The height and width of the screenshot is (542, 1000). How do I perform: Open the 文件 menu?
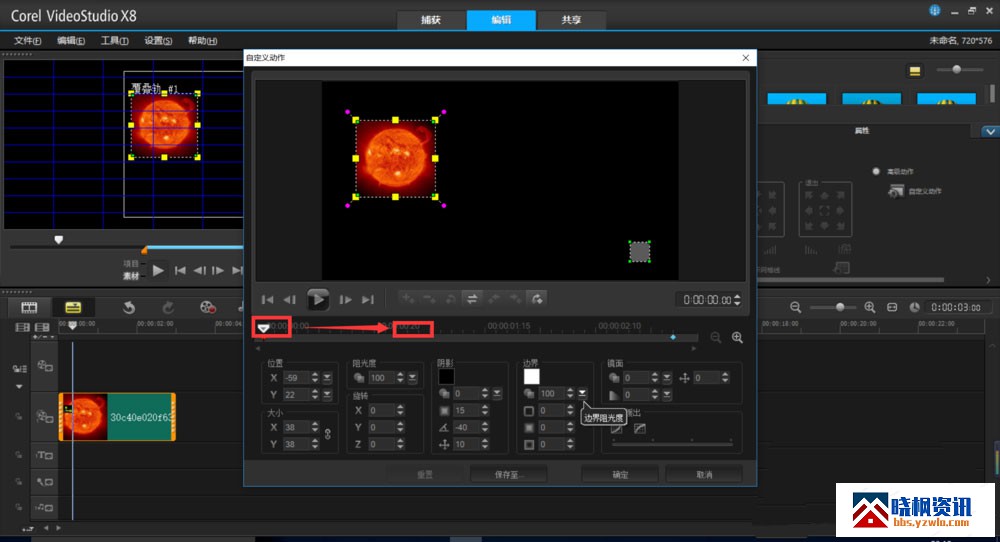click(x=27, y=41)
